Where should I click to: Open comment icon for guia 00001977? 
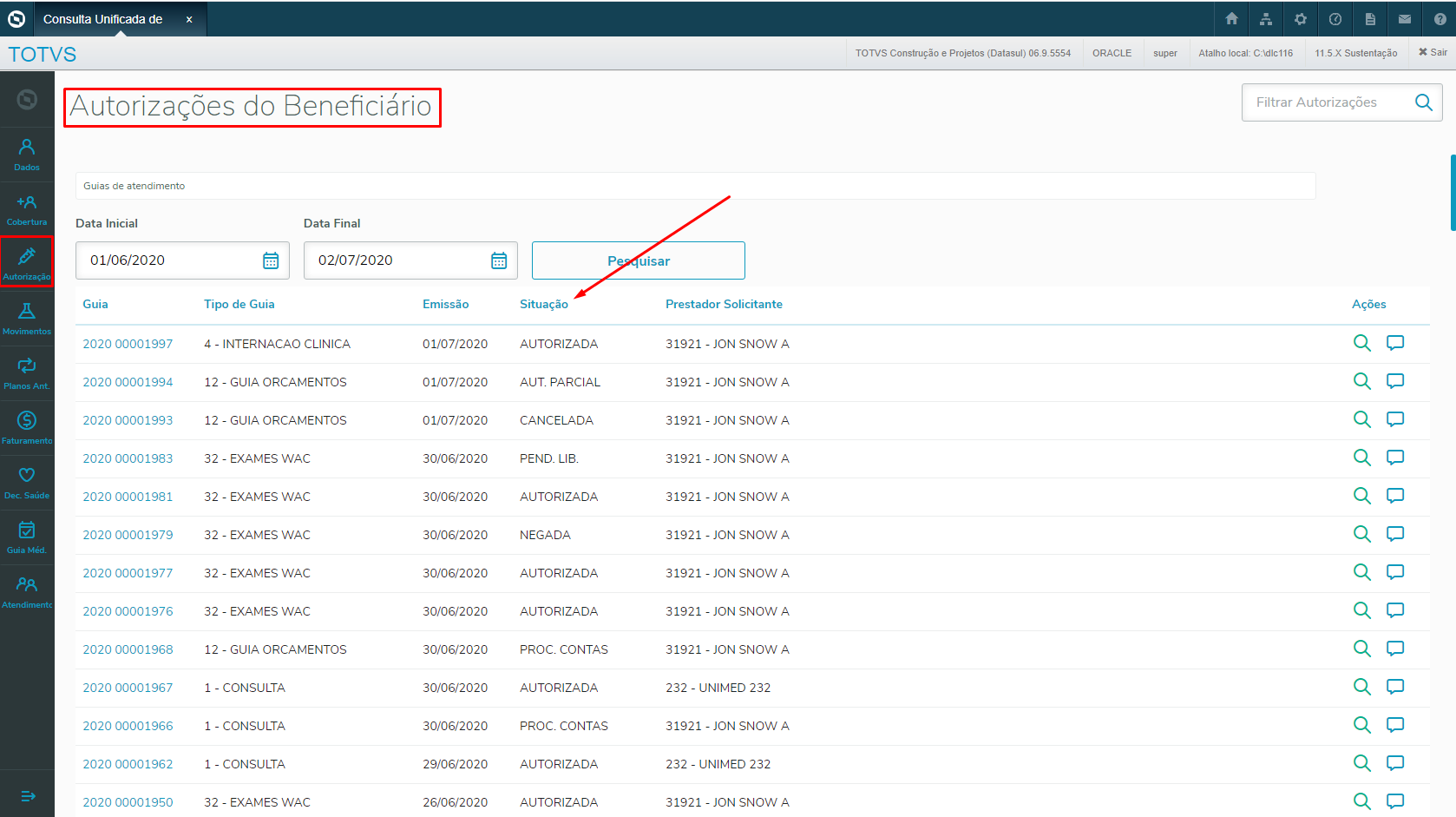pyautogui.click(x=1395, y=572)
